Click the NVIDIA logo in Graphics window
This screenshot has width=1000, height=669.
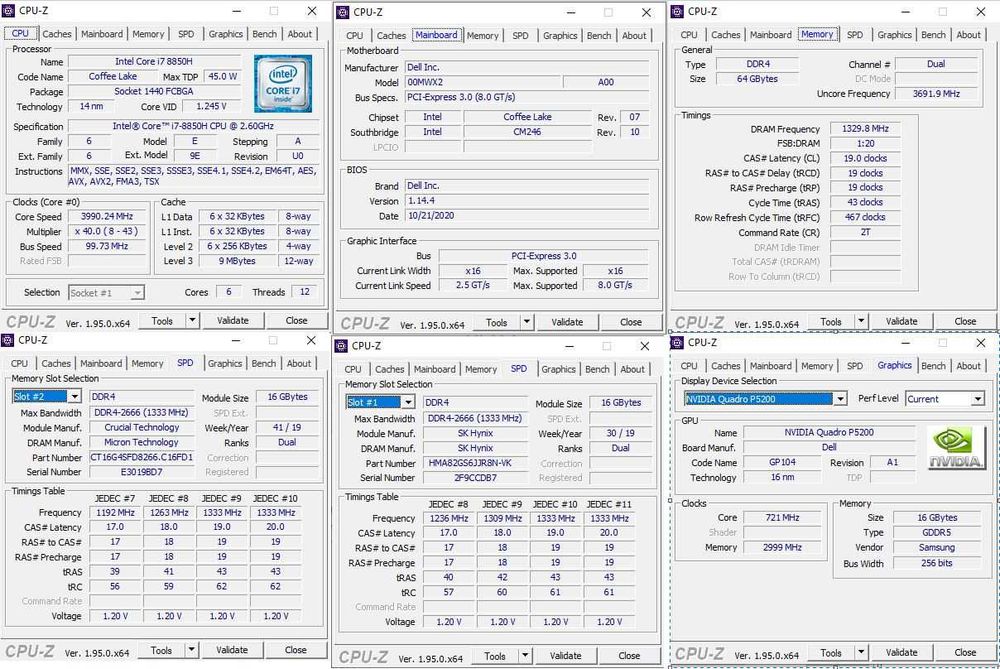(956, 448)
